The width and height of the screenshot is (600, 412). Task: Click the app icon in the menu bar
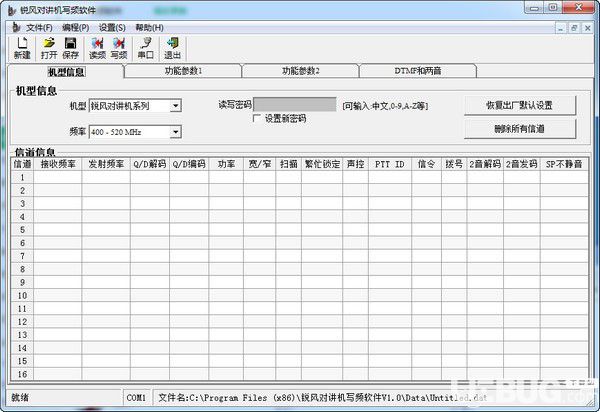coord(16,28)
